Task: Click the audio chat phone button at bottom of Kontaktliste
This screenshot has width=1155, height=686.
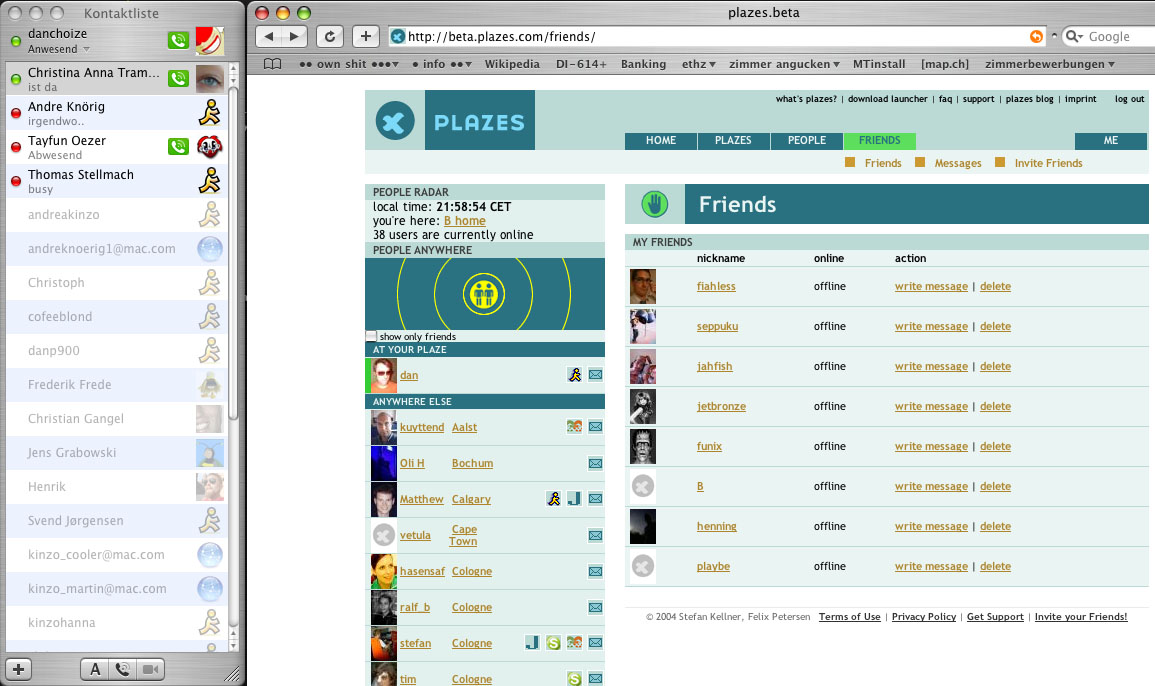Action: click(122, 669)
